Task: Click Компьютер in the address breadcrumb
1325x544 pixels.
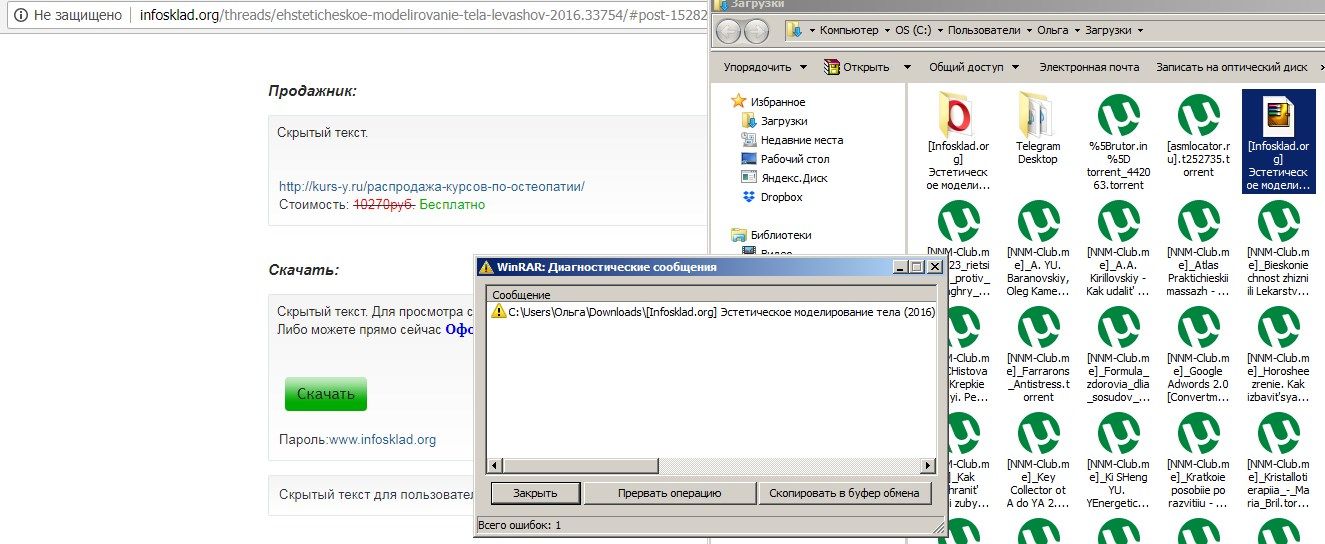Action: tap(849, 31)
